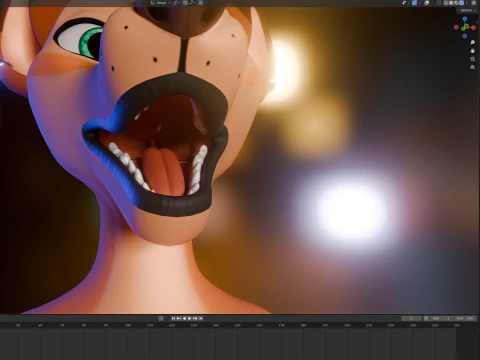Play the animation forward
Screen dimensions: 480x360
coord(189,318)
